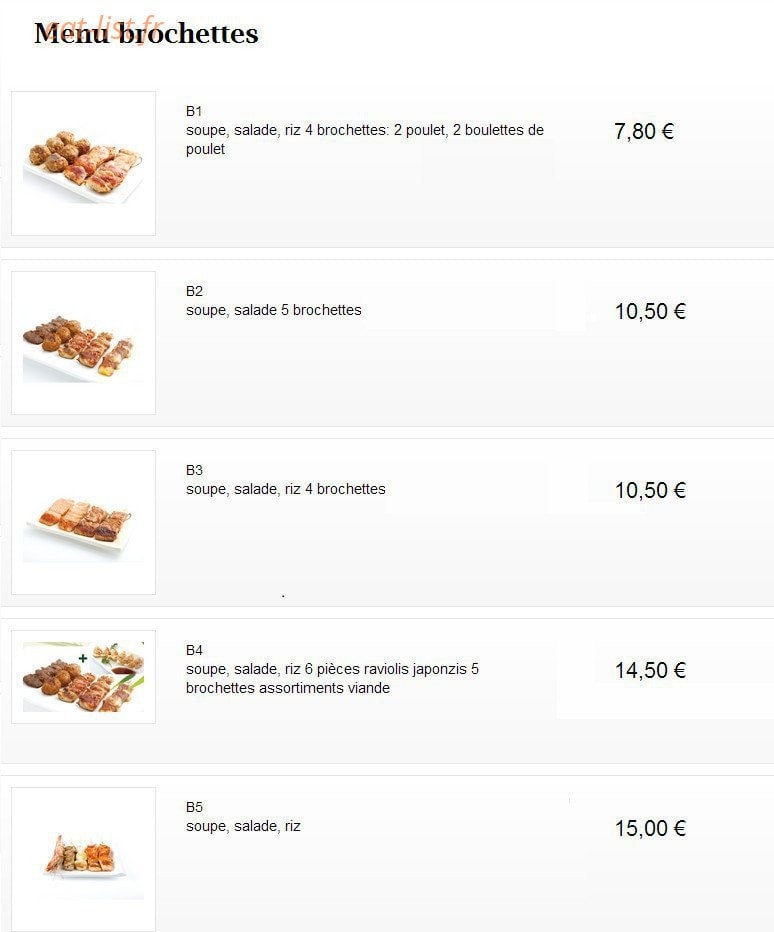Screen dimensions: 774x932
Task: Select the B1 item code label
Action: (194, 111)
